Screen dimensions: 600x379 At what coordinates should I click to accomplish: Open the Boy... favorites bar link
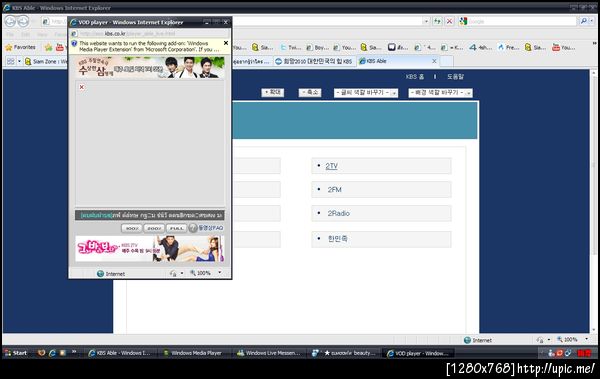317,47
